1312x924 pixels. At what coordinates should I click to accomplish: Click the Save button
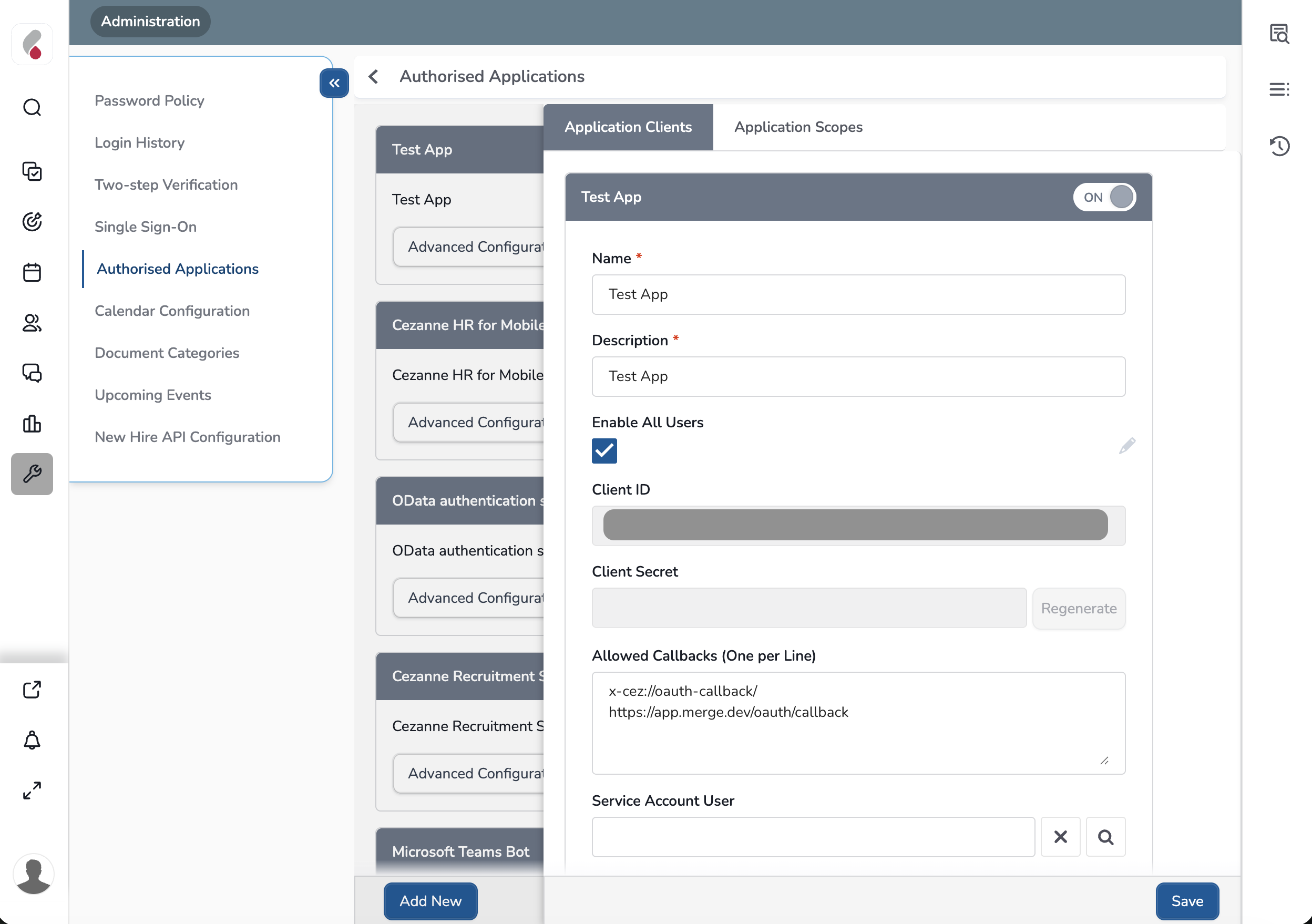point(1187,900)
